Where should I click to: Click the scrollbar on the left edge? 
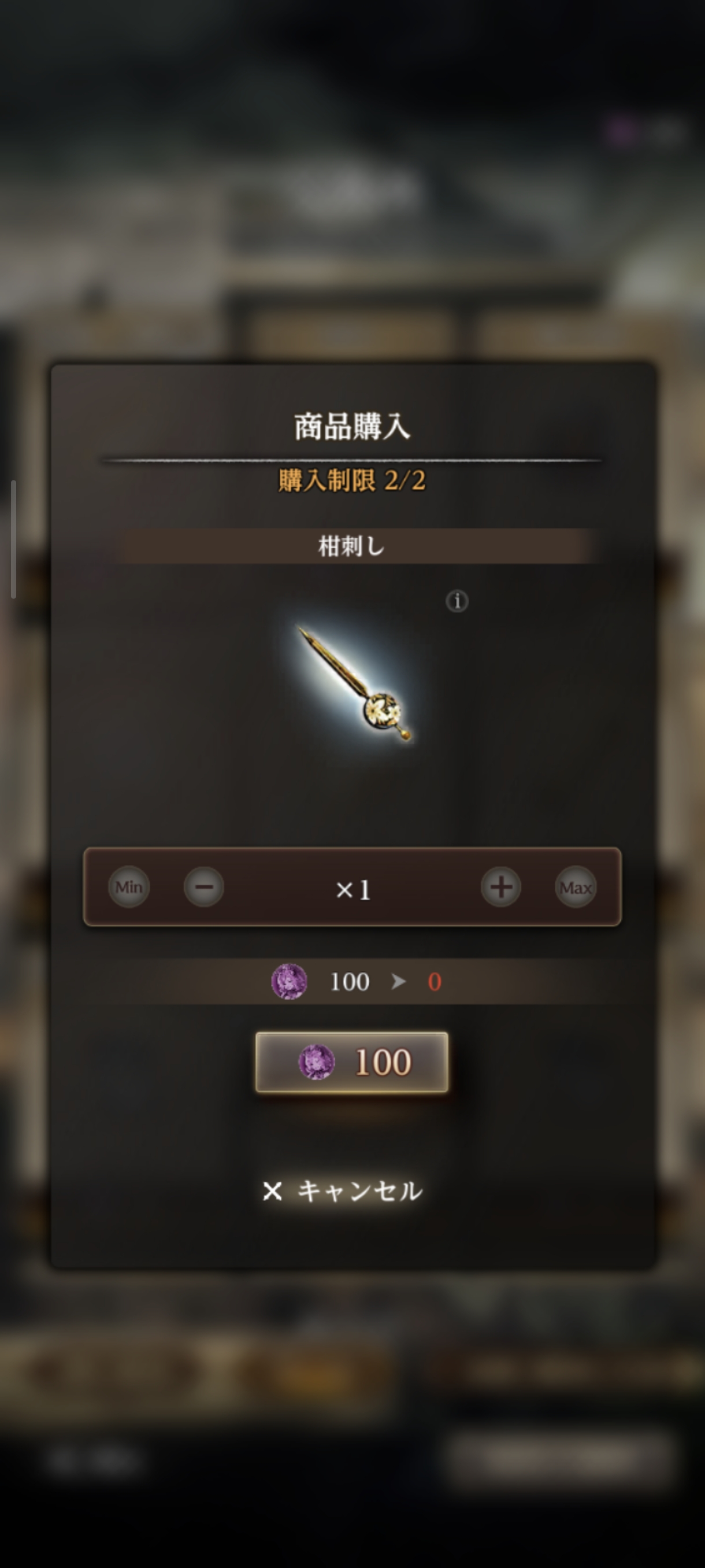13,539
